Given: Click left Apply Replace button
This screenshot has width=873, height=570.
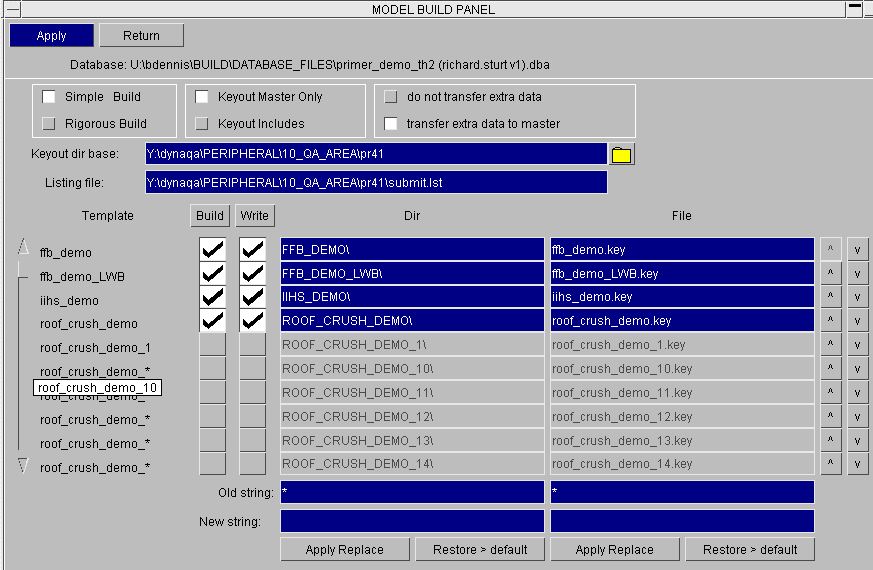Looking at the screenshot, I should [345, 549].
